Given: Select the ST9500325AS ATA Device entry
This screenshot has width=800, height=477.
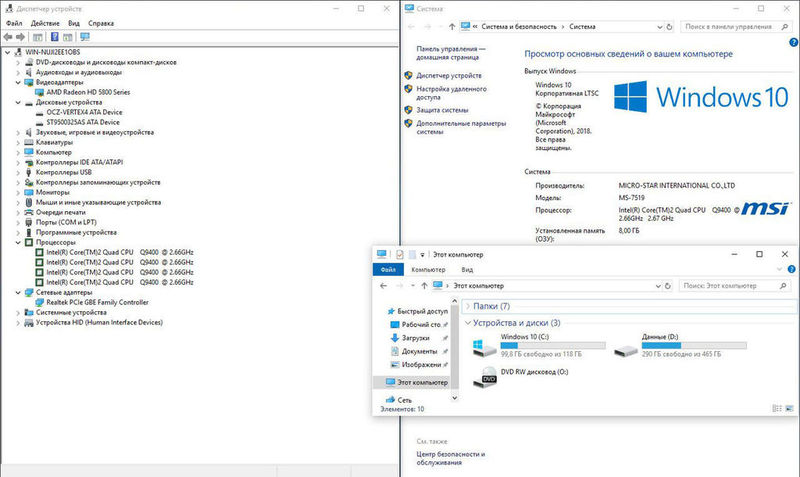Looking at the screenshot, I should tap(83, 122).
